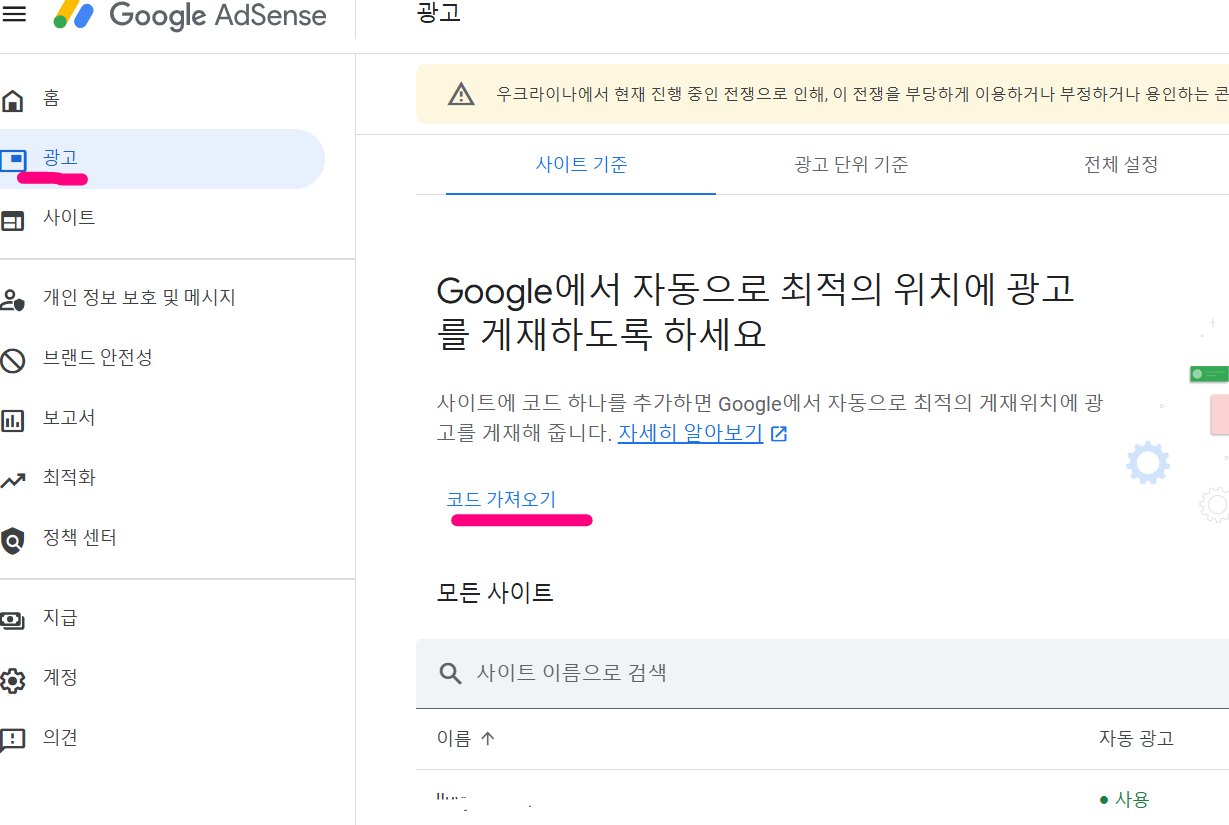Screen dimensions: 1229x825
Task: Click the 광고 page title at top
Action: (x=438, y=13)
